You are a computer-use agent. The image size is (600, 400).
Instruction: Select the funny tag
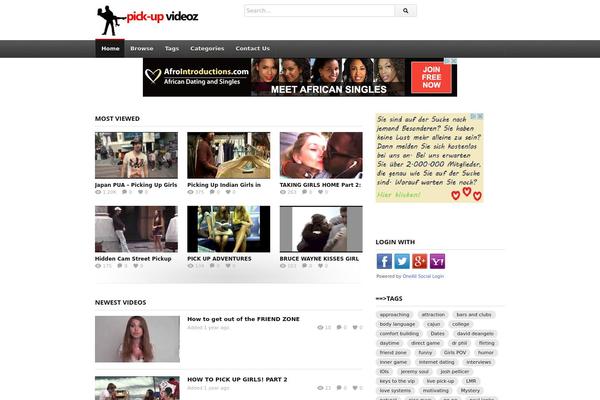click(x=425, y=353)
